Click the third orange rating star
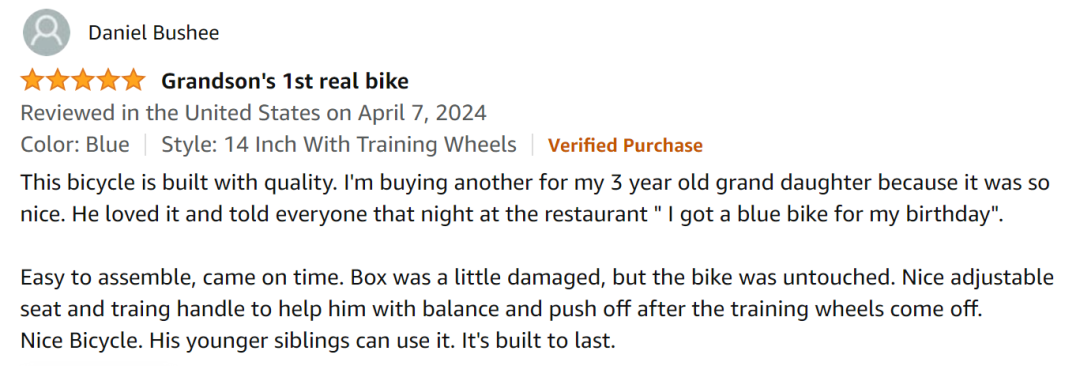 pos(83,81)
